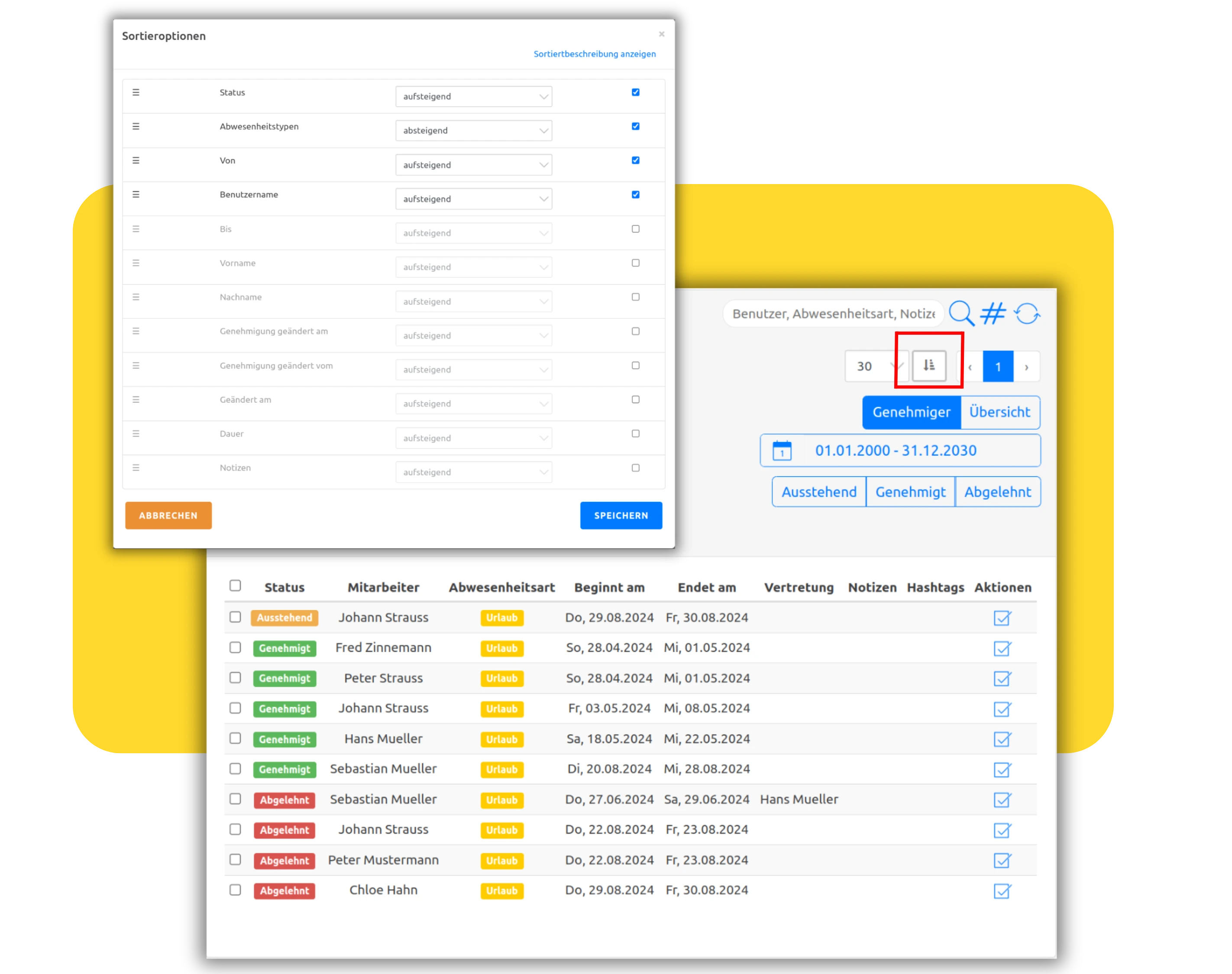Image resolution: width=1232 pixels, height=974 pixels.
Task: Click the refresh arrows icon
Action: (1027, 313)
